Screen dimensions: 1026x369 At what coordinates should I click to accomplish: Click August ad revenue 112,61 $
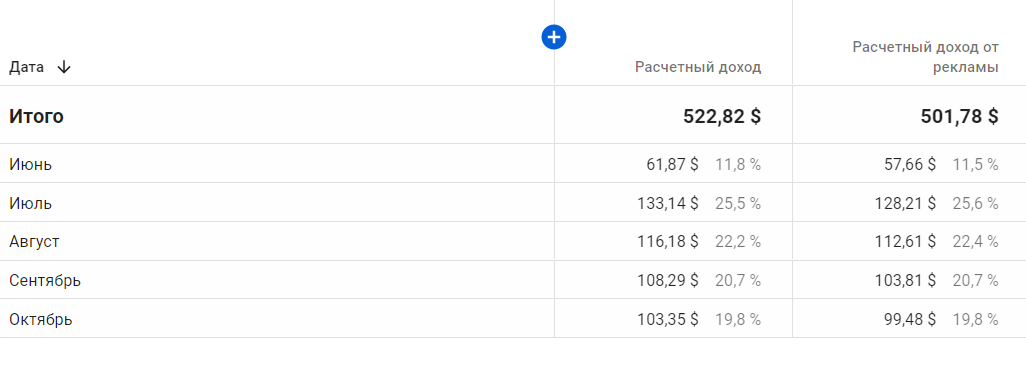(x=906, y=242)
